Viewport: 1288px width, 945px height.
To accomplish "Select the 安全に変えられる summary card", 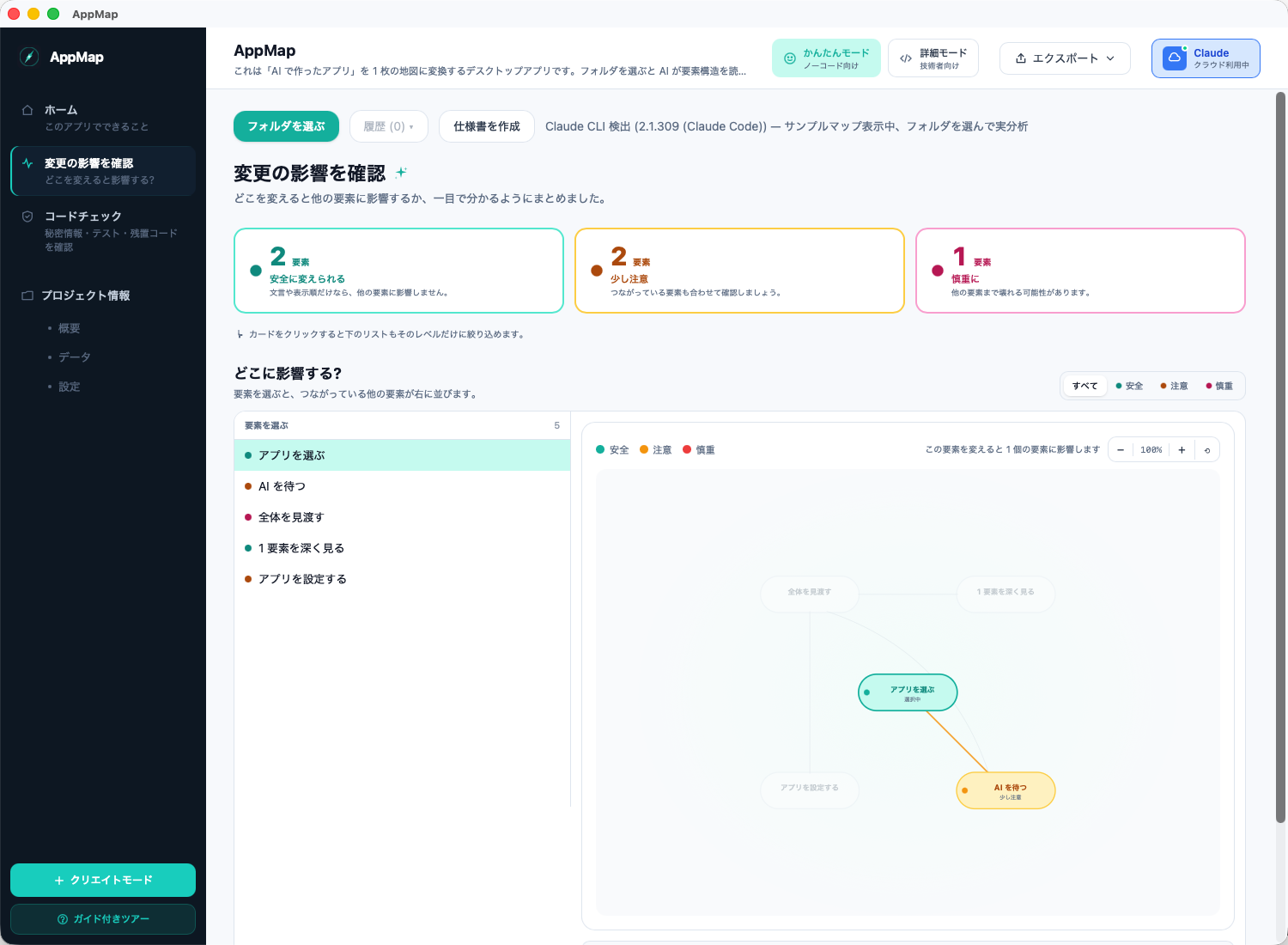I will click(x=398, y=271).
